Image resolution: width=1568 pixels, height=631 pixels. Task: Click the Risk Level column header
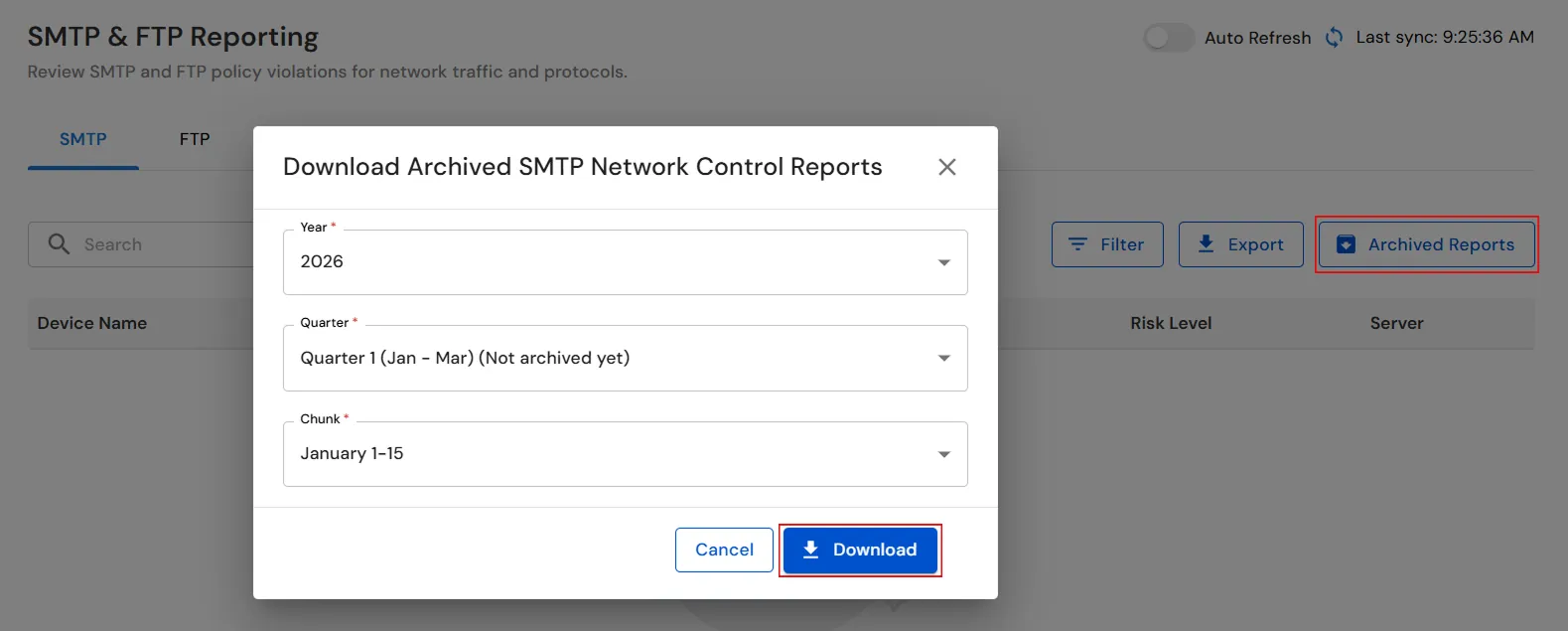pyautogui.click(x=1171, y=323)
